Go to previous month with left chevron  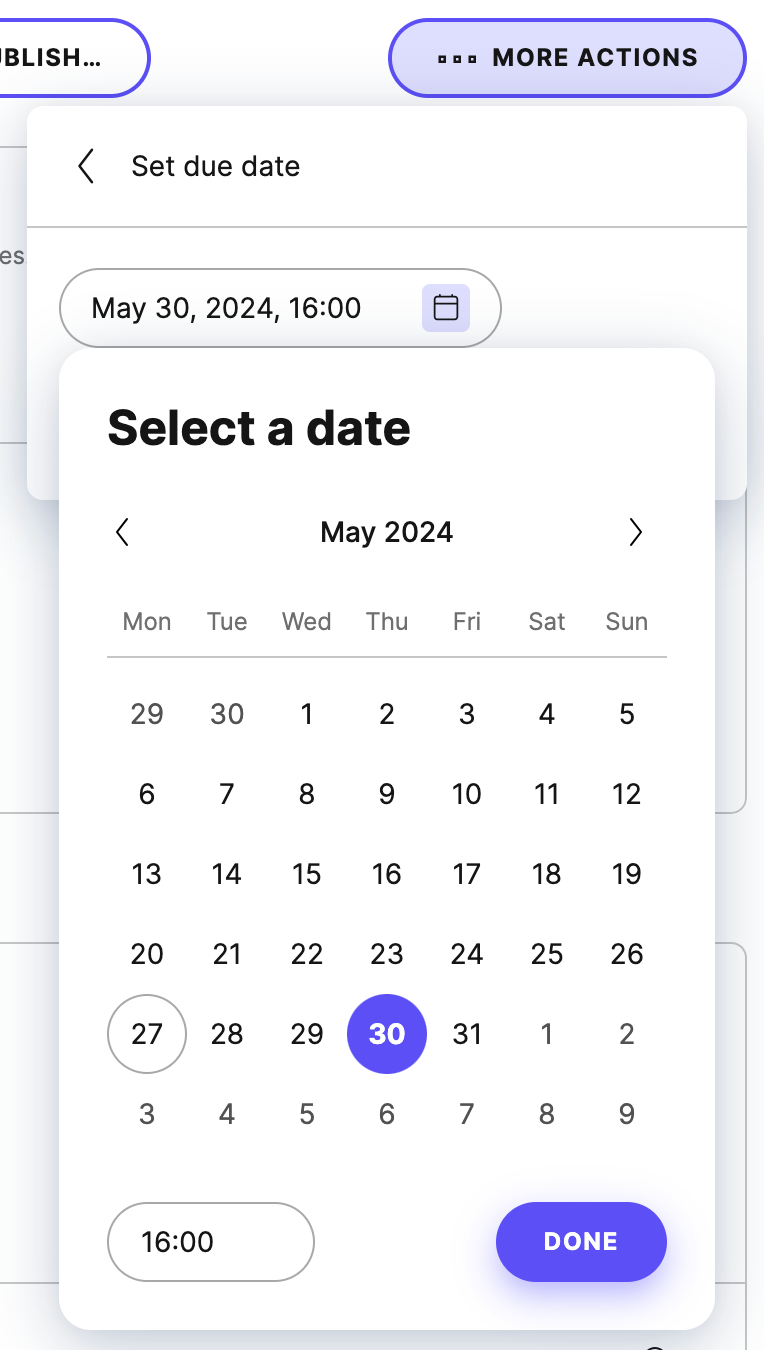122,532
